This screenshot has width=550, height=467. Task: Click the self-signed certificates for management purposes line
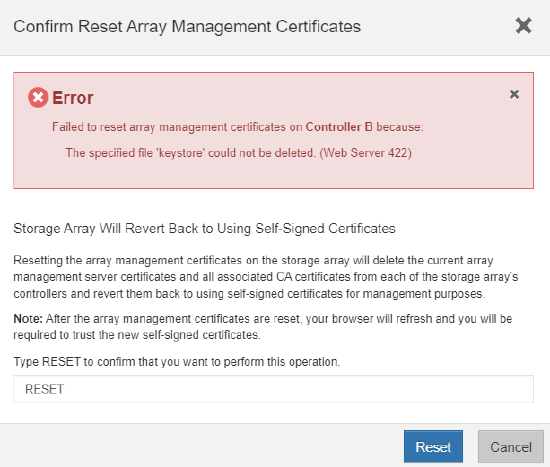click(249, 294)
